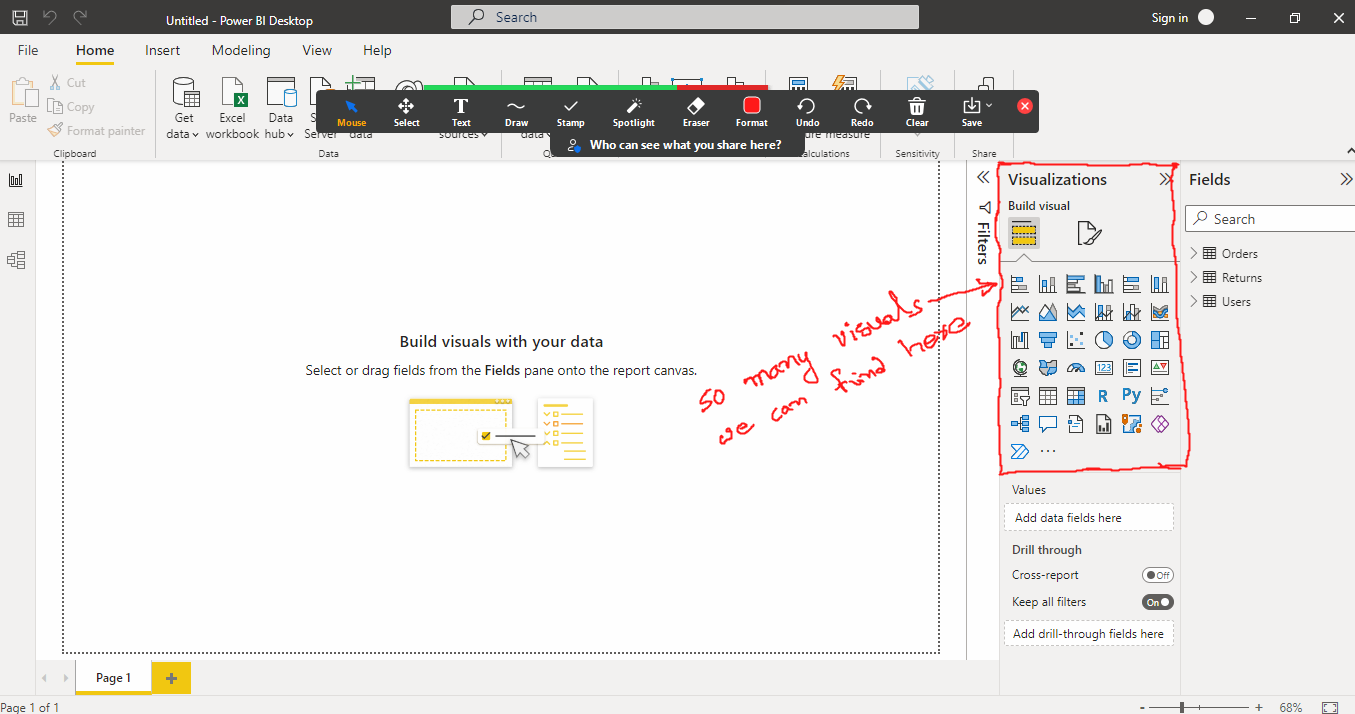The width and height of the screenshot is (1355, 714).
Task: Open the File menu
Action: point(28,50)
